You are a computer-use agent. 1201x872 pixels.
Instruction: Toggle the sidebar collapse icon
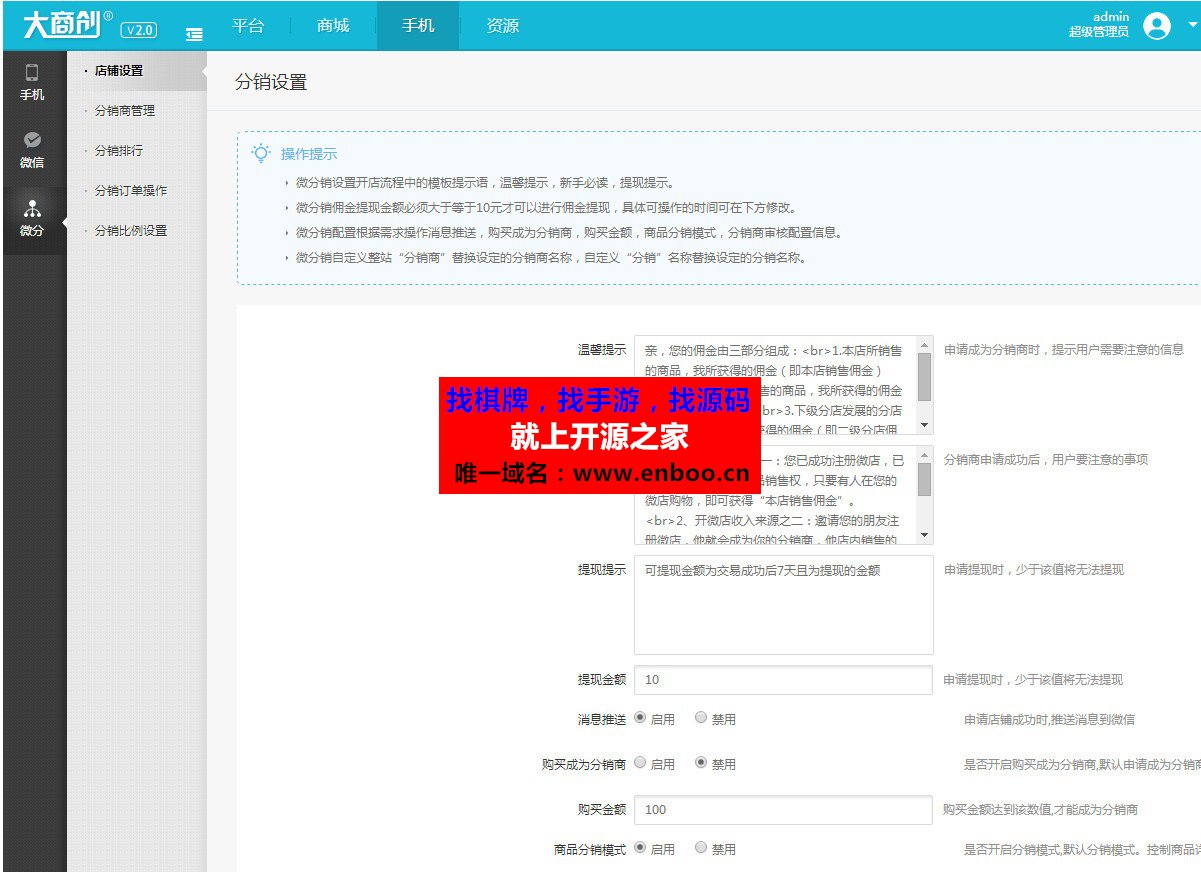194,34
